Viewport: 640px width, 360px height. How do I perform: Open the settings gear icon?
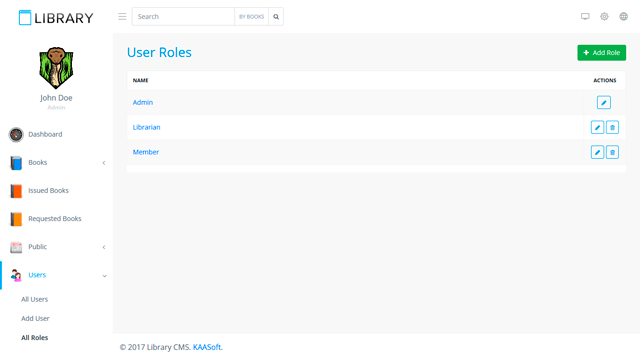pyautogui.click(x=604, y=16)
